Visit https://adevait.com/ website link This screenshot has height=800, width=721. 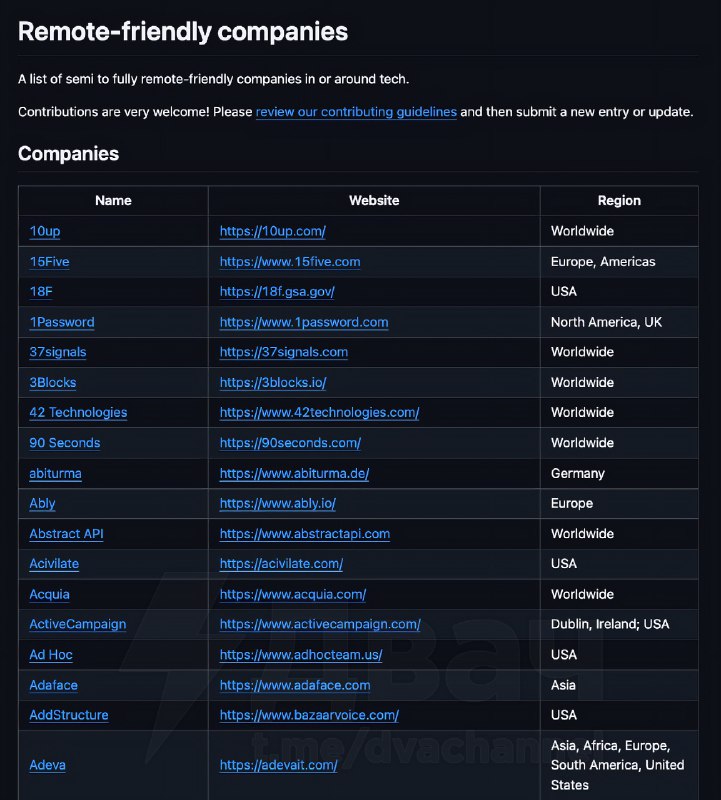[x=279, y=765]
